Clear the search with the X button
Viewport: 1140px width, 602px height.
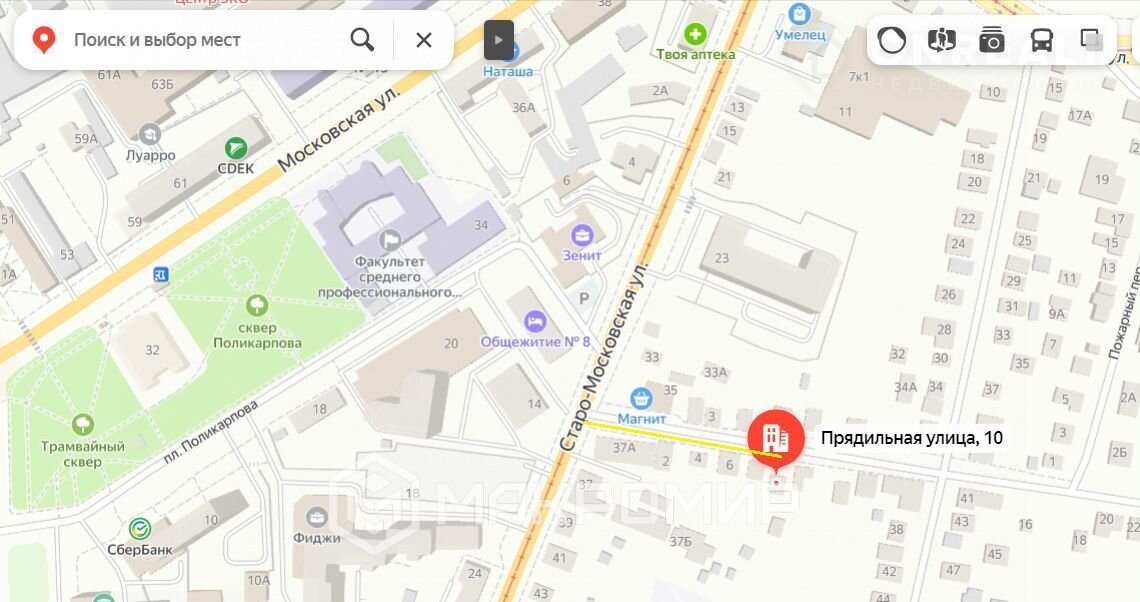(424, 39)
